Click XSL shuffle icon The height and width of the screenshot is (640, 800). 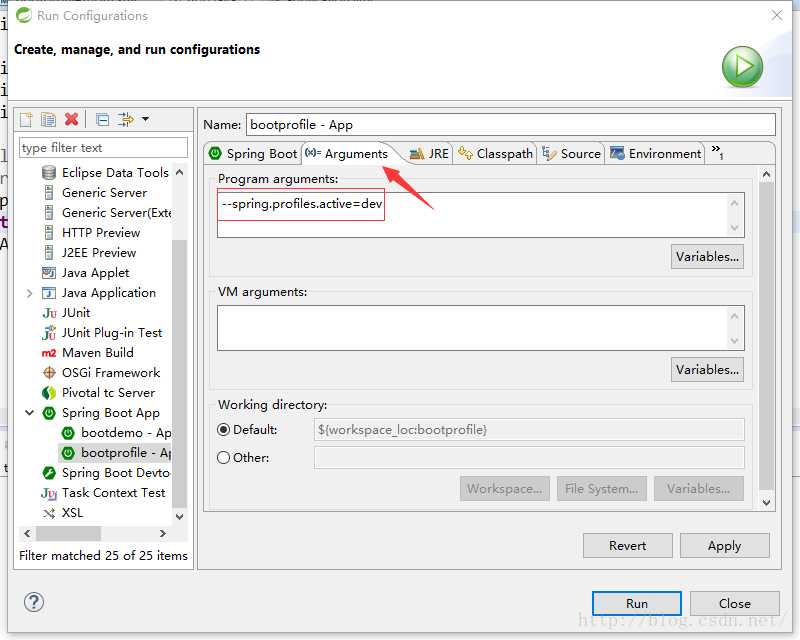pyautogui.click(x=49, y=513)
